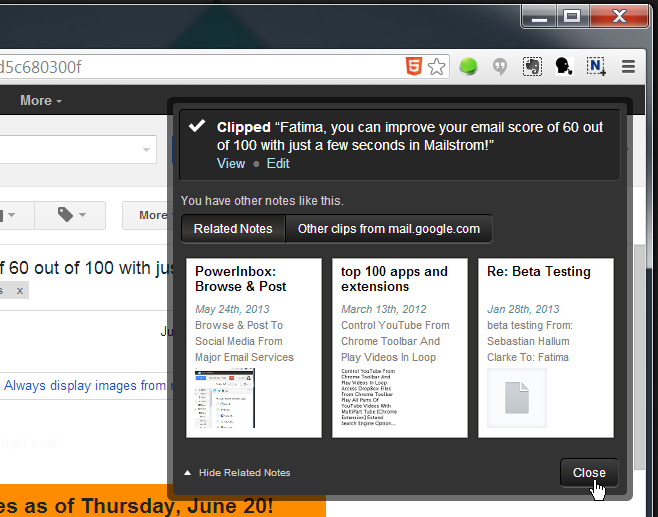This screenshot has height=517, width=658.
Task: Expand the search box dropdown arrow
Action: coord(146,149)
